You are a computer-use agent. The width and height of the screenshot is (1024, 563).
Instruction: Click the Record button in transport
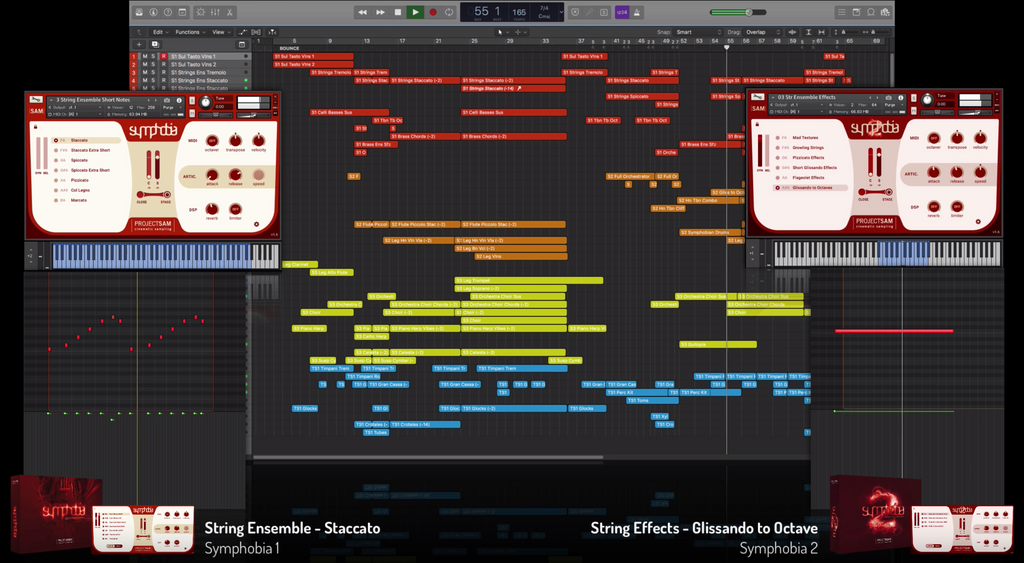point(433,12)
